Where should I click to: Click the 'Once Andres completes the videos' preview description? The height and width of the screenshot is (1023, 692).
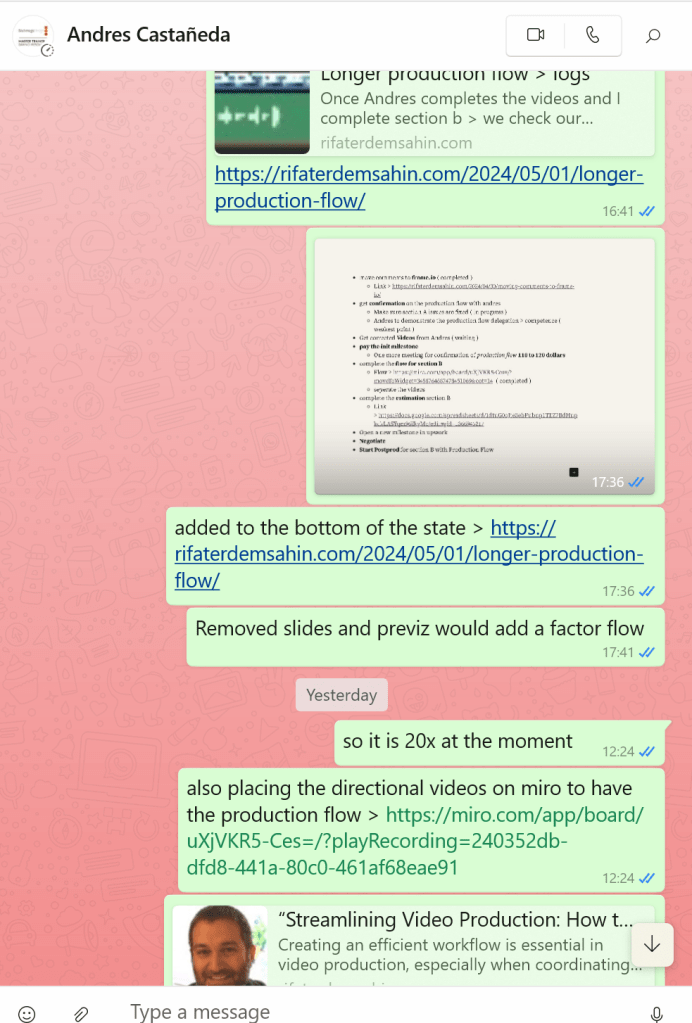point(470,108)
